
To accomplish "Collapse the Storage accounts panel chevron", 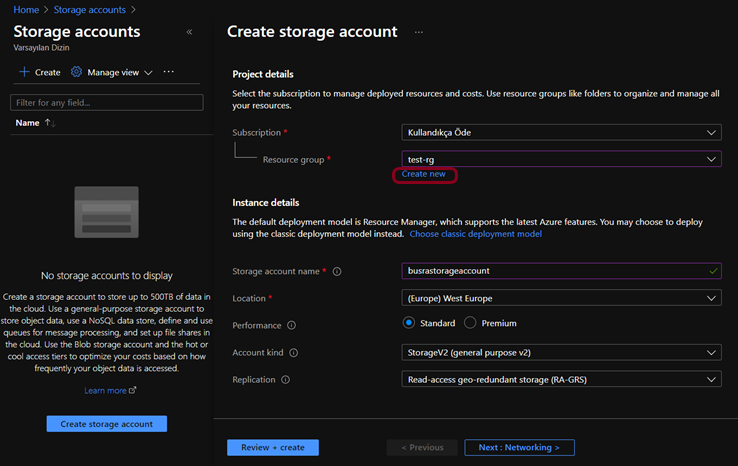I will (x=189, y=32).
